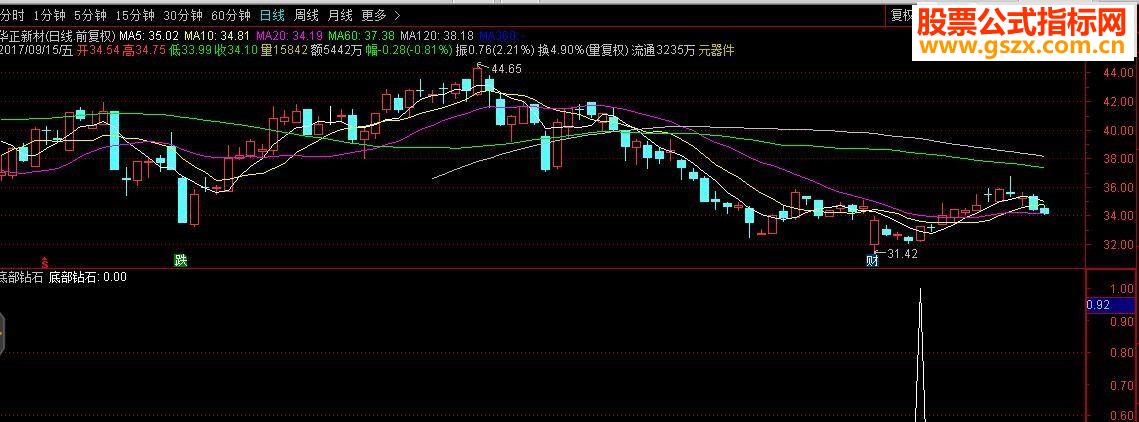This screenshot has height=422, width=1139.
Task: Switch to the 分时 chart tab
Action: [12, 15]
